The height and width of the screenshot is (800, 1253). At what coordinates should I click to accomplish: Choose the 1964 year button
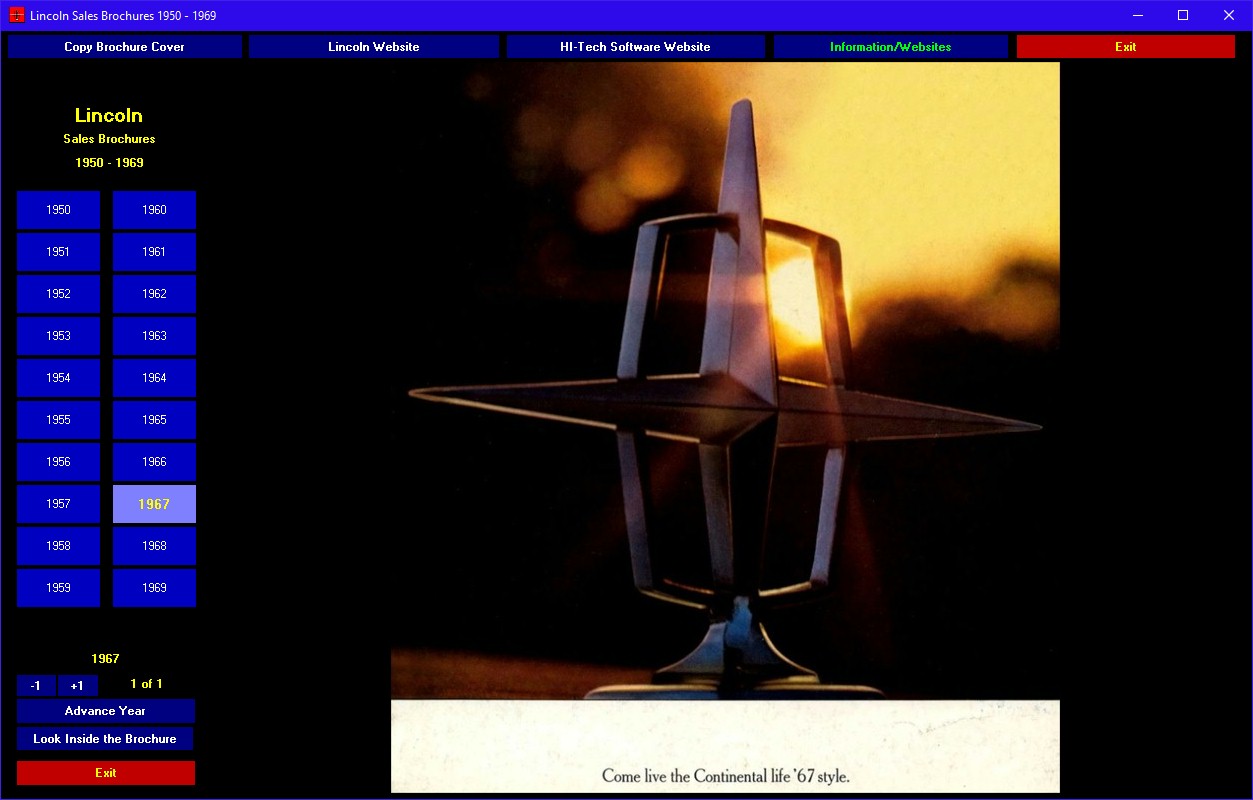coord(154,378)
